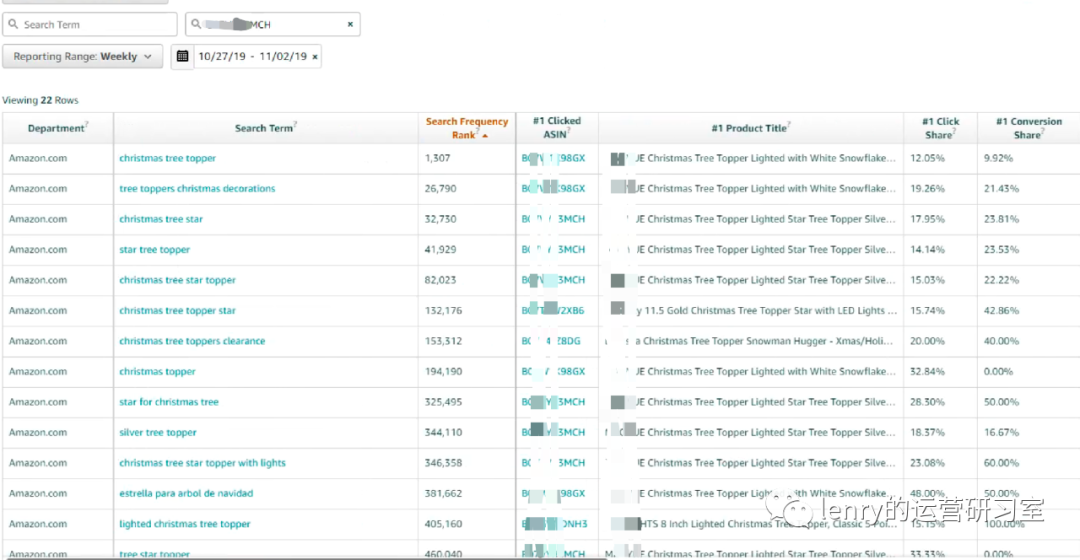Select click share value 20.00%
Image resolution: width=1080 pixels, height=560 pixels.
click(927, 341)
